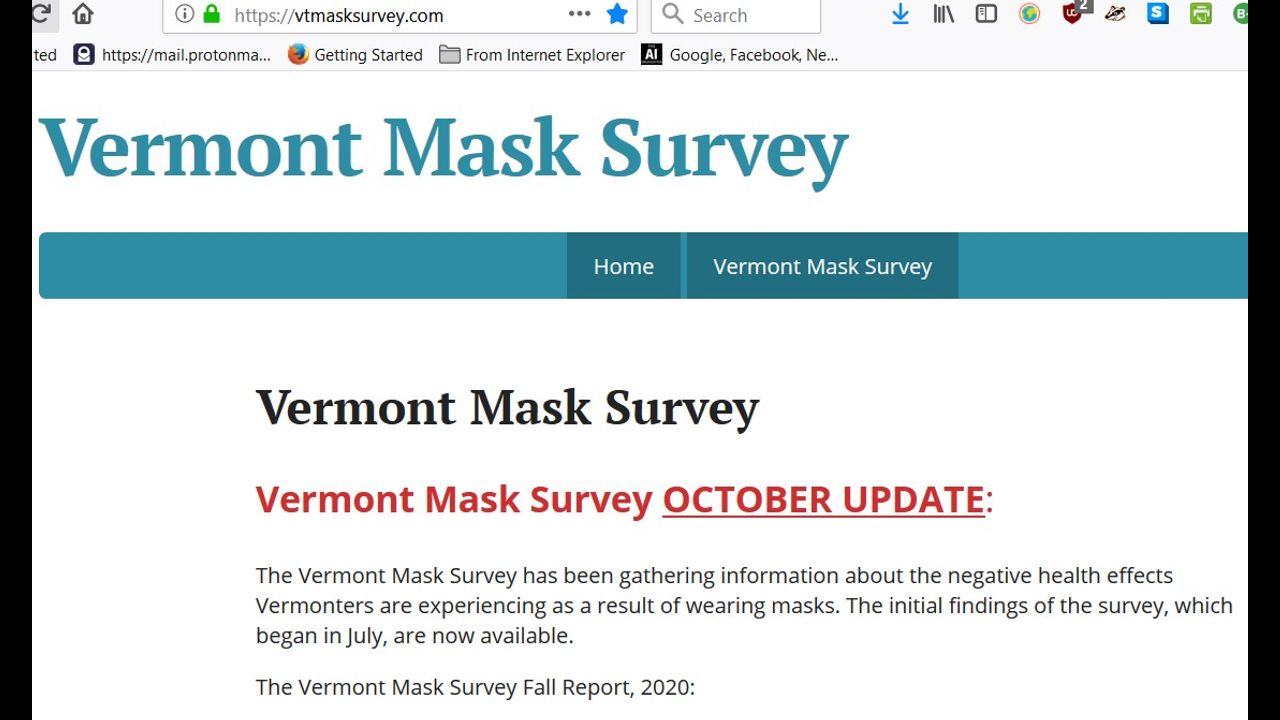The height and width of the screenshot is (720, 1280).
Task: Show site information for vtmasksurvey.com
Action: [184, 14]
